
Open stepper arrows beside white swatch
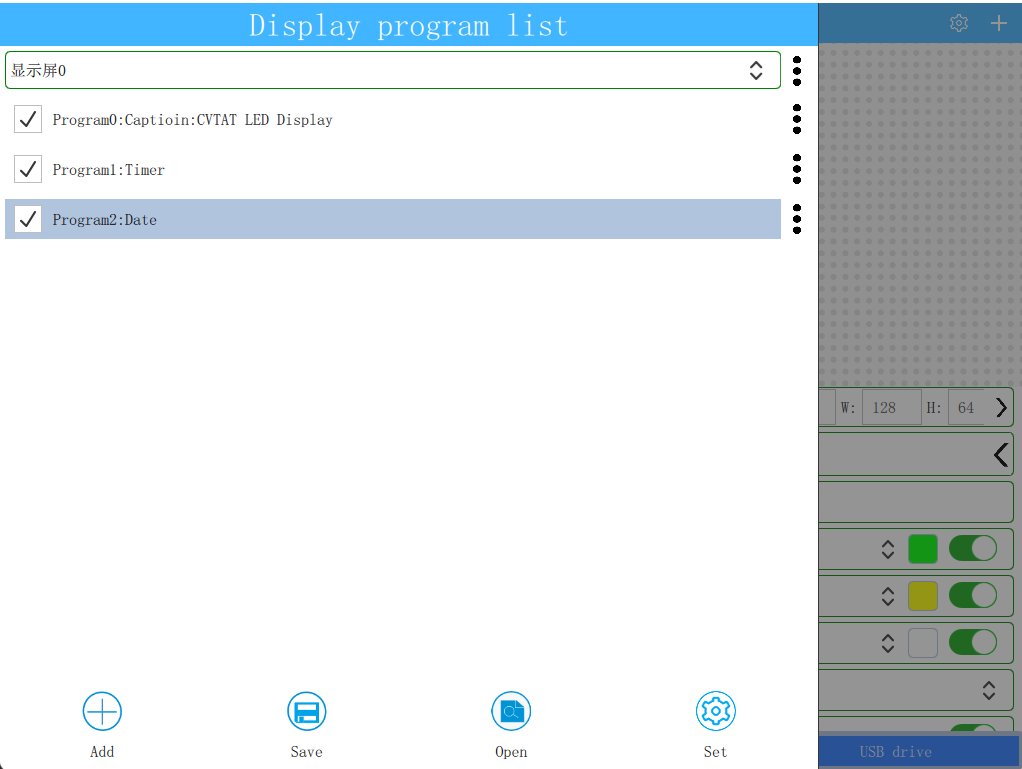(x=888, y=643)
